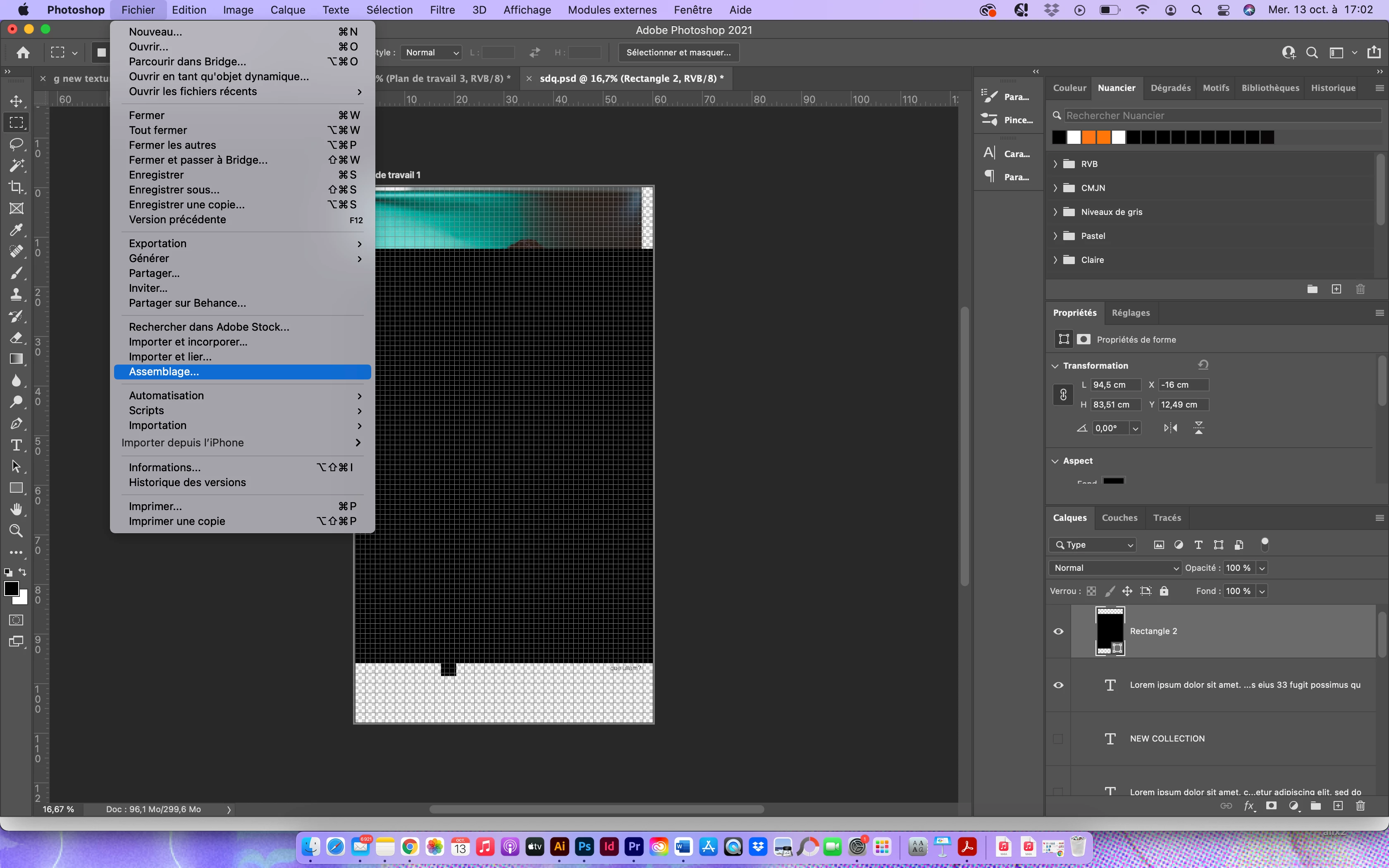Viewport: 1389px width, 868px height.
Task: Select the Zoom tool
Action: [16, 531]
